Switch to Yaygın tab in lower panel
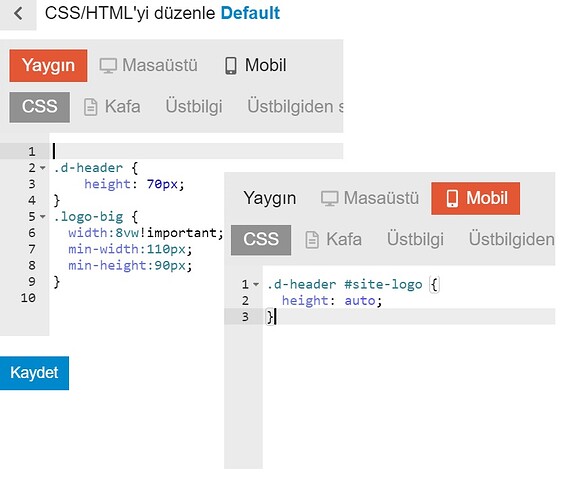Viewport: 577px width, 500px height. click(270, 198)
